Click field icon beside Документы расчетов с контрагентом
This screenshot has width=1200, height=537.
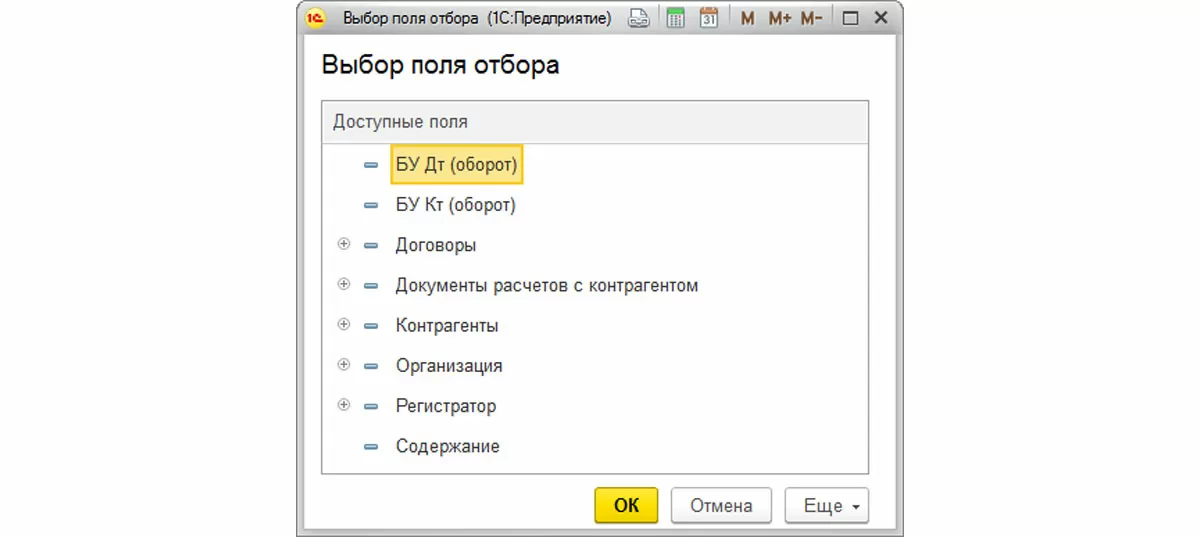[371, 286]
